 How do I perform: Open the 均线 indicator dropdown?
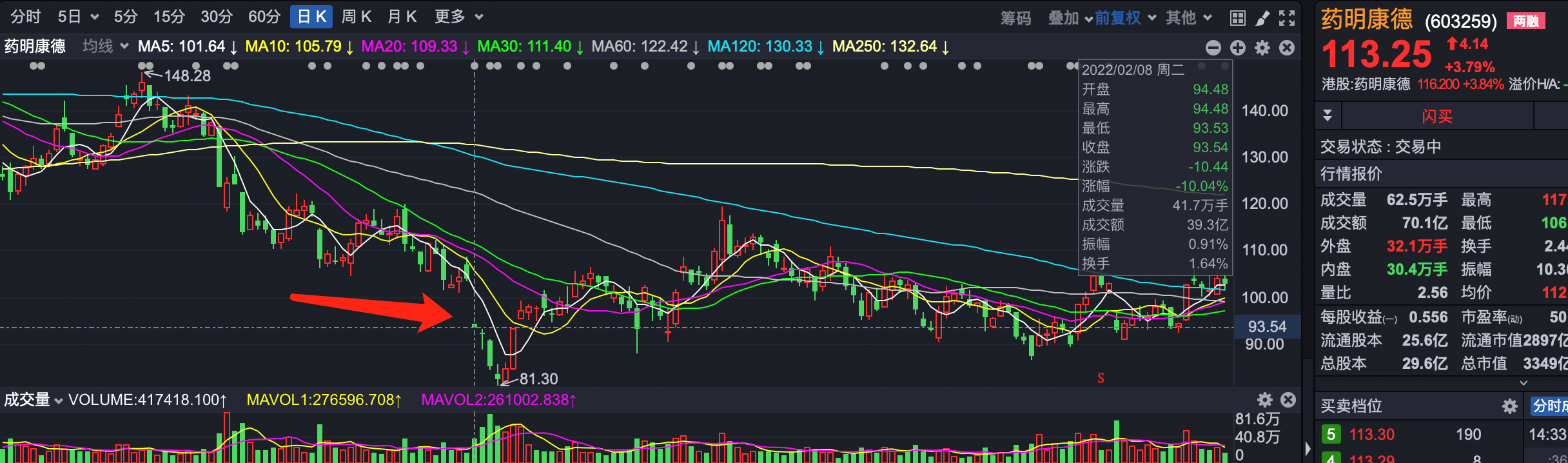(106, 46)
